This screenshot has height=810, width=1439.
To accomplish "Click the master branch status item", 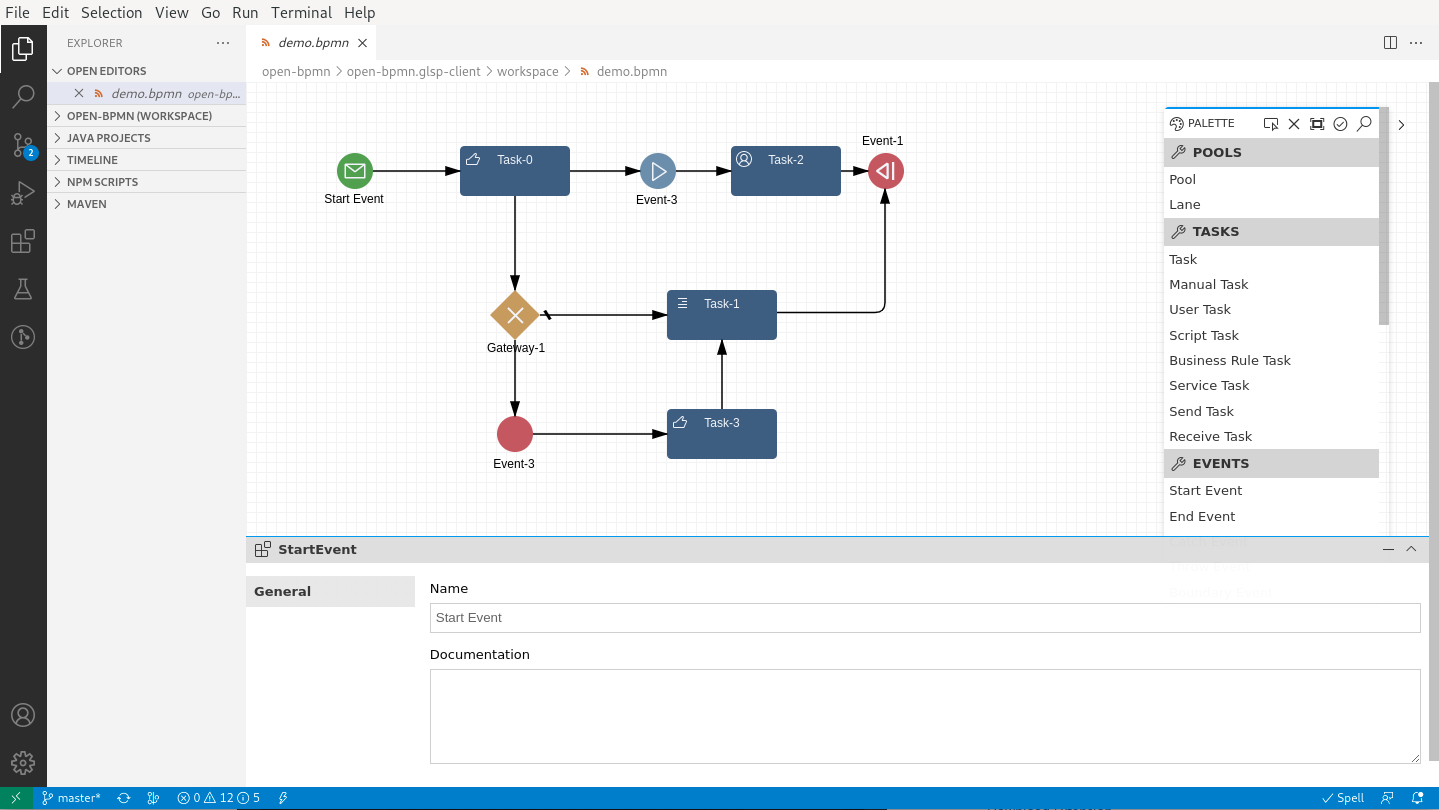I will tap(71, 798).
